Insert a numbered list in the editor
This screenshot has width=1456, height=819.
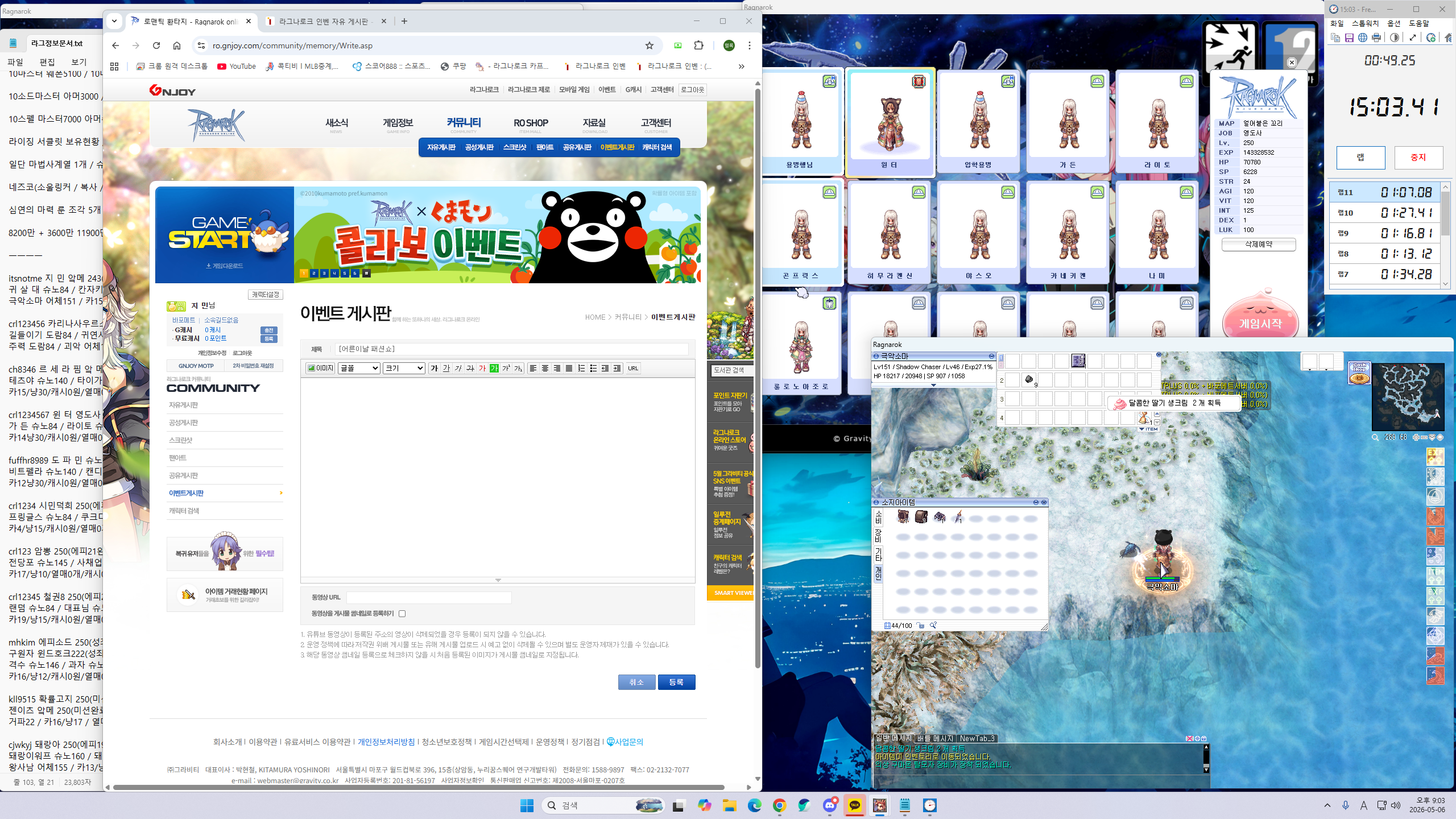581,369
